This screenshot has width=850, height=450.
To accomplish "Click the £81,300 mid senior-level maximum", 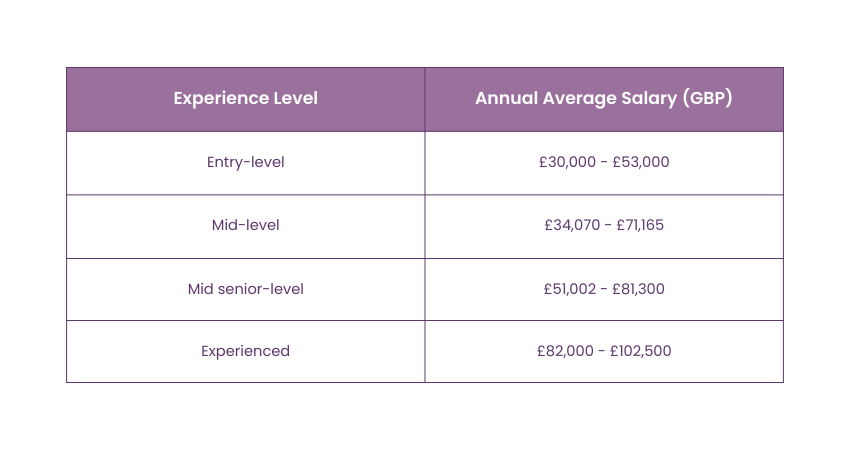I will [640, 289].
